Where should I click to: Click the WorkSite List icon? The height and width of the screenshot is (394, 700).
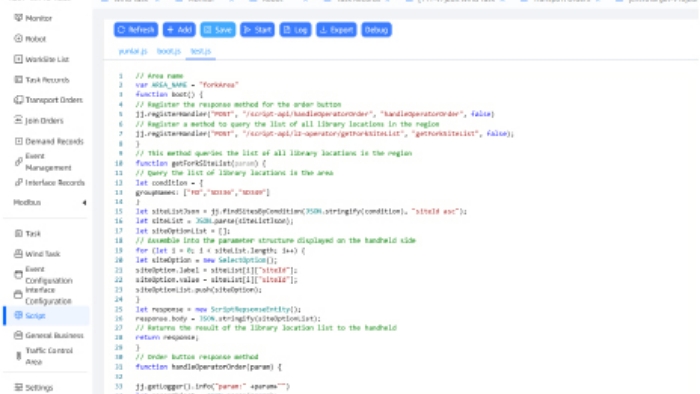point(18,59)
